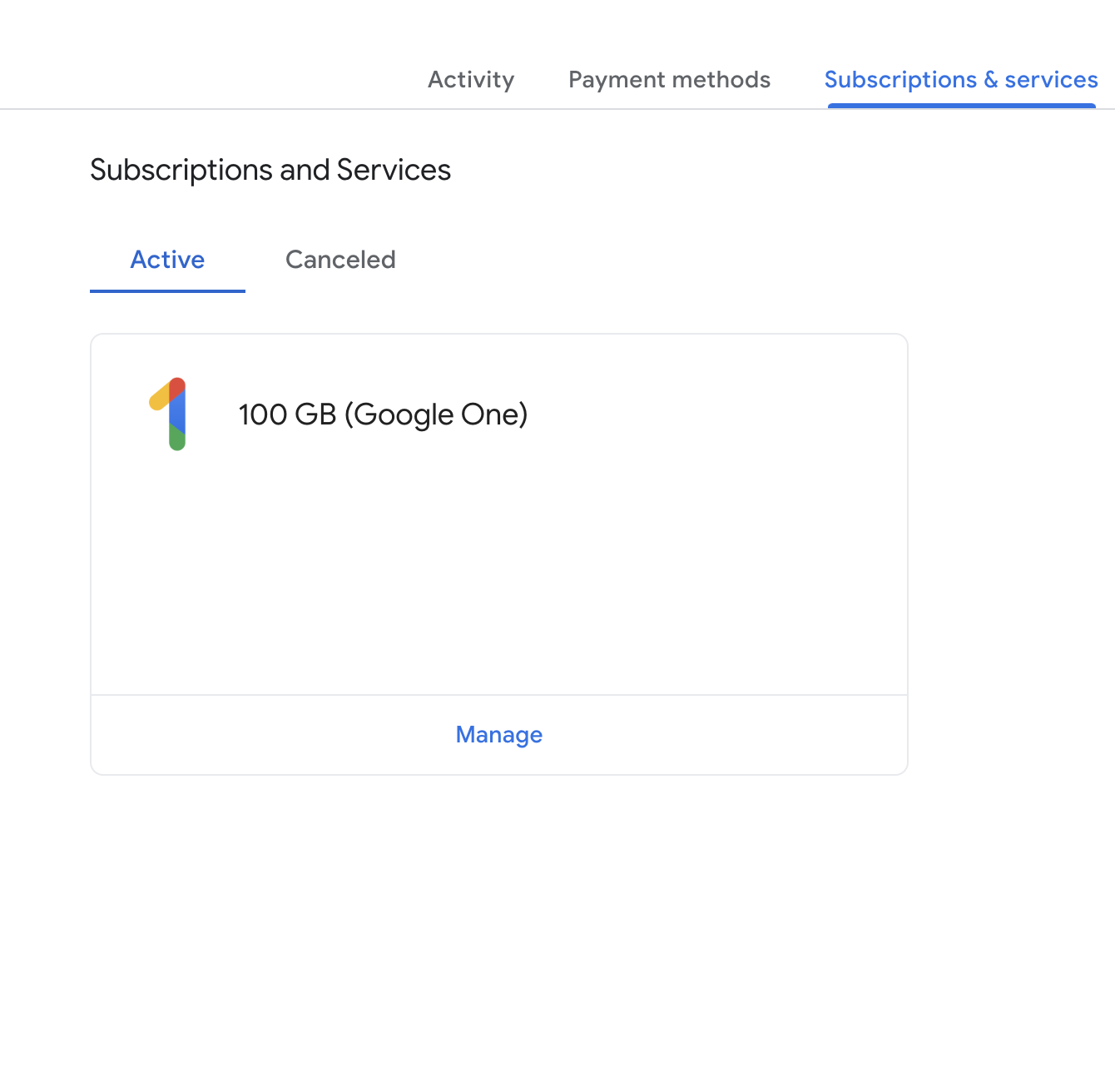Open the Activity tab
1115x1092 pixels.
[471, 80]
